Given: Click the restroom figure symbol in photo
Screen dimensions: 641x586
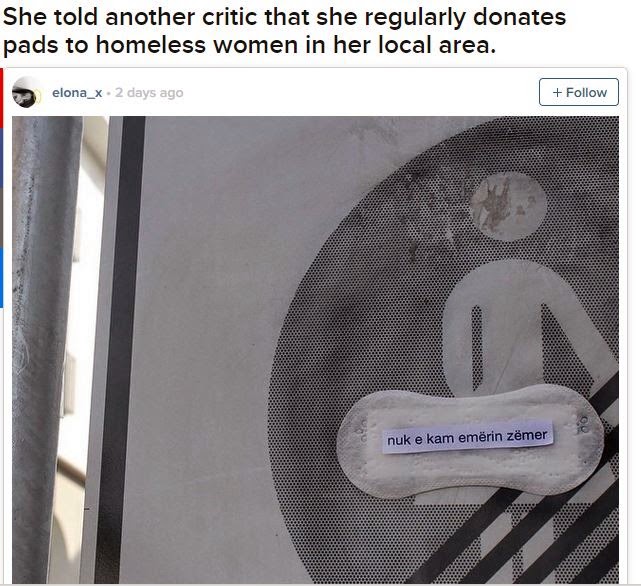Looking at the screenshot, I should (527, 327).
